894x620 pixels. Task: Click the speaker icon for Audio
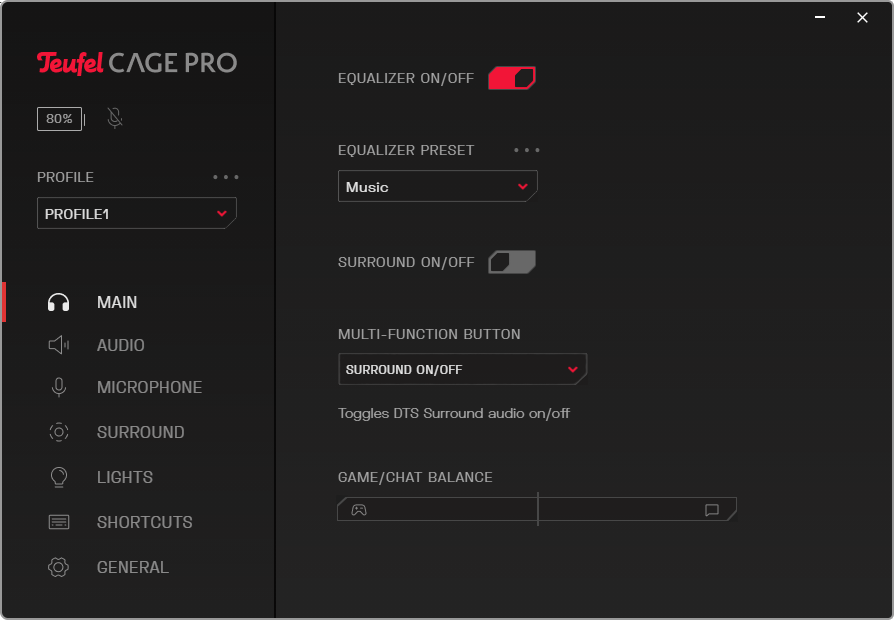pyautogui.click(x=59, y=345)
